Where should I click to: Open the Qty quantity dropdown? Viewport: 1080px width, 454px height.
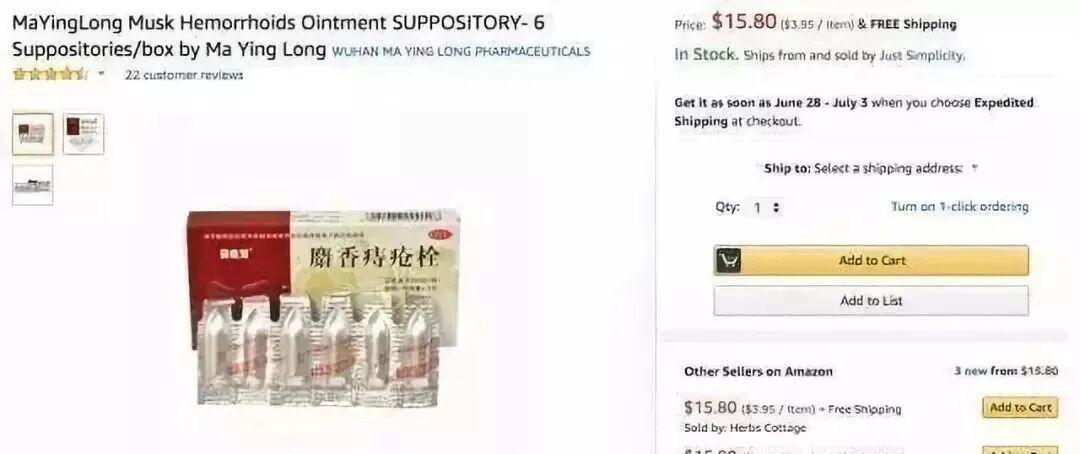pyautogui.click(x=767, y=207)
